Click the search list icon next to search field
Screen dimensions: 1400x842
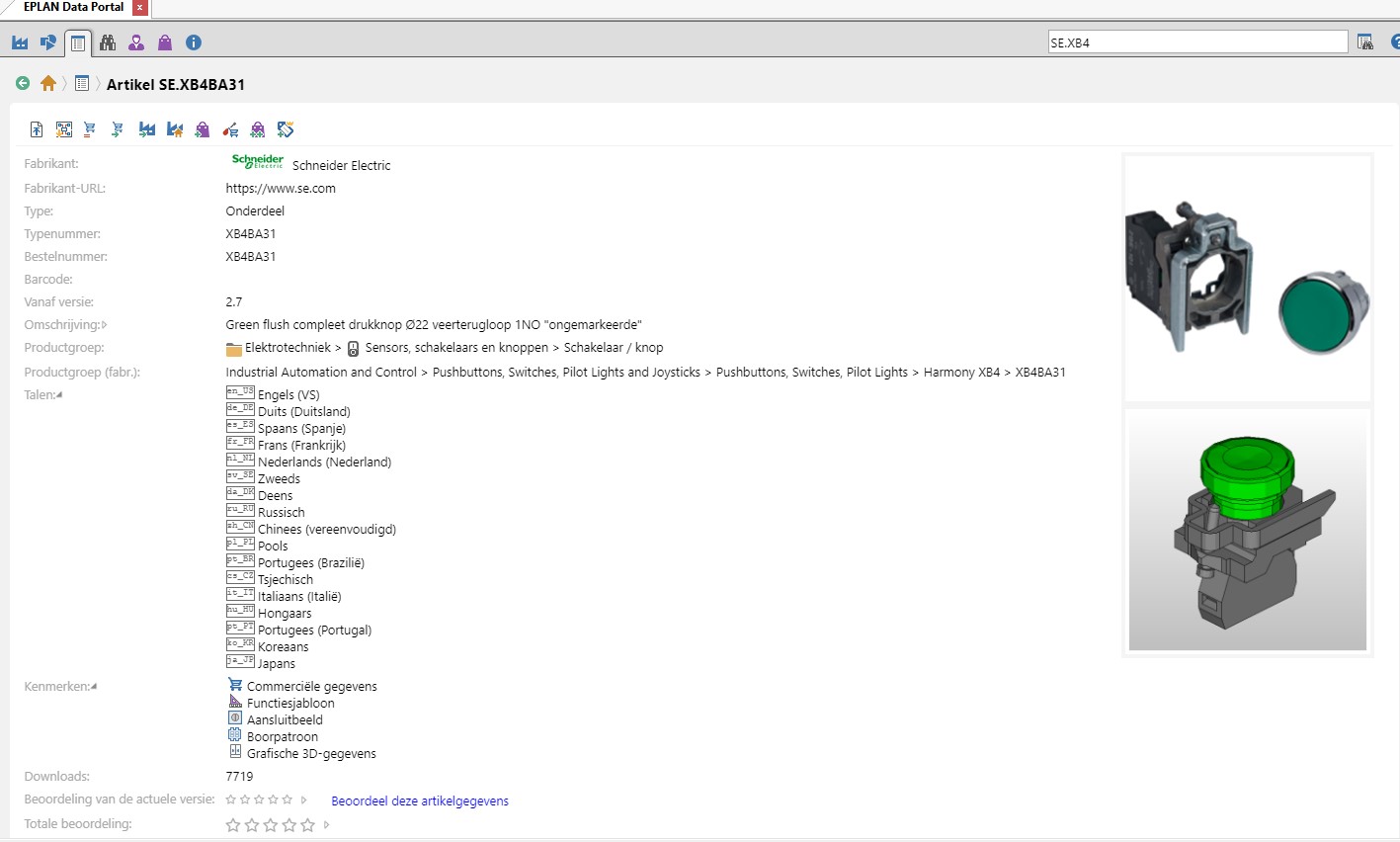coord(1365,42)
